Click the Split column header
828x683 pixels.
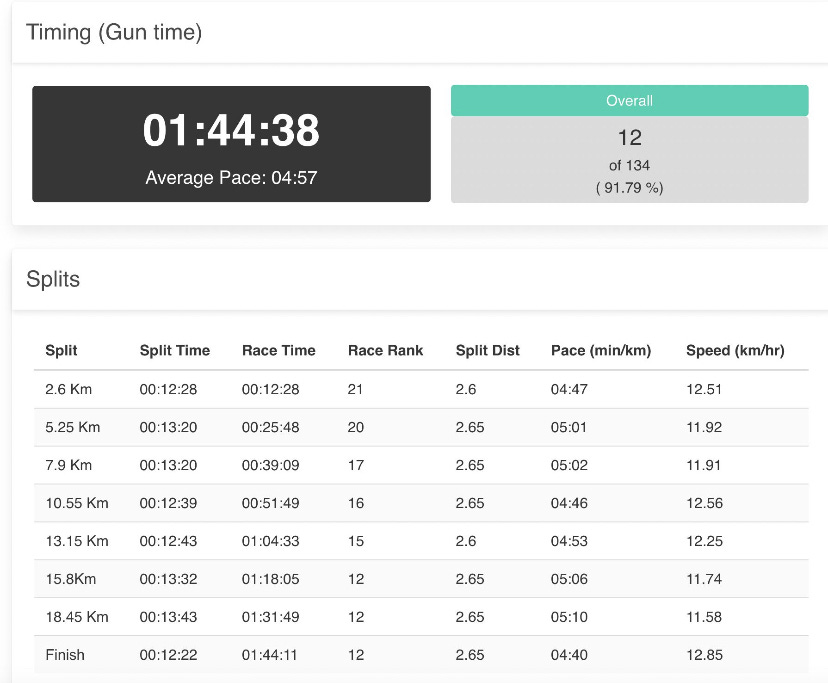61,351
